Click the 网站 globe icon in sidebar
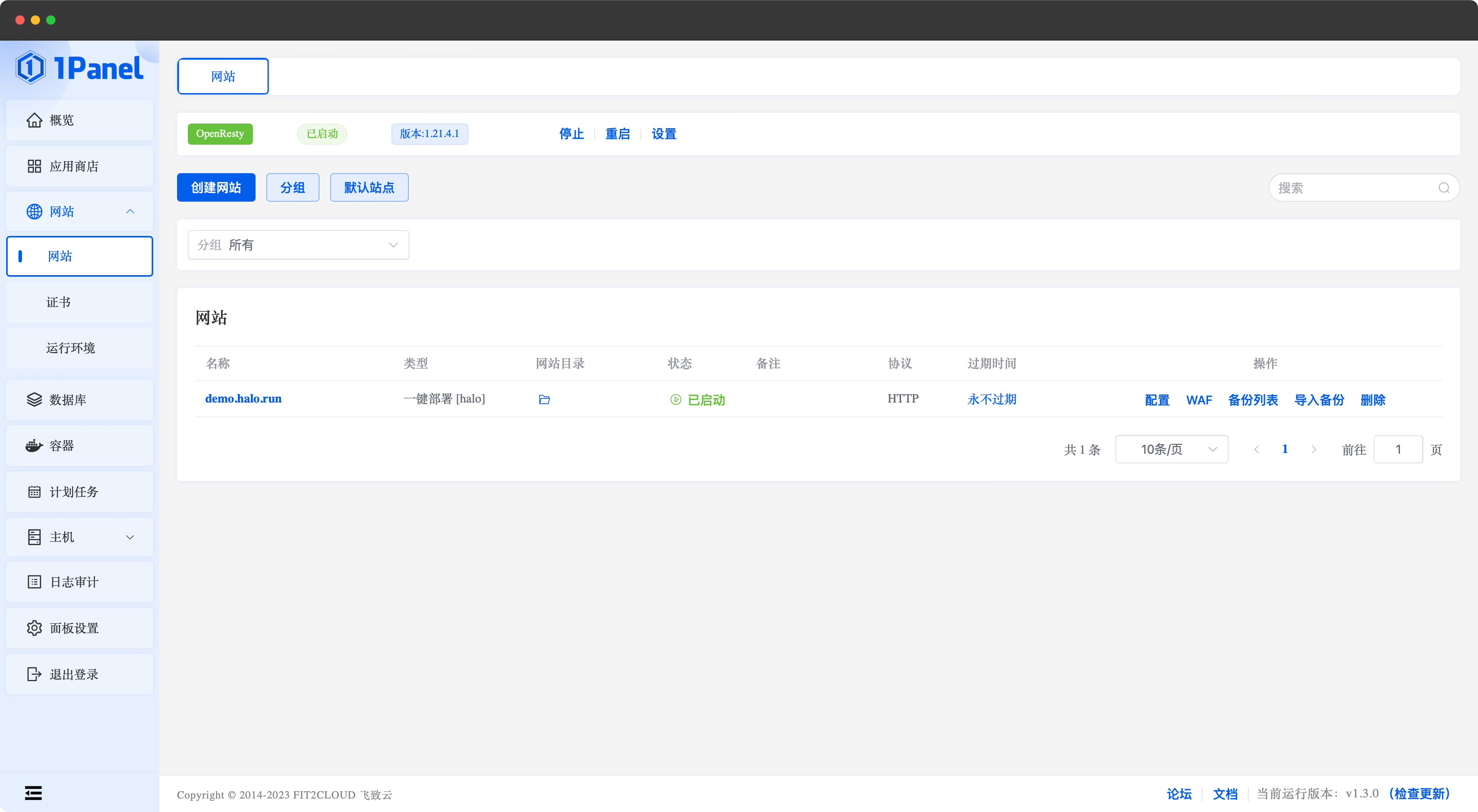This screenshot has width=1478, height=812. 34,211
